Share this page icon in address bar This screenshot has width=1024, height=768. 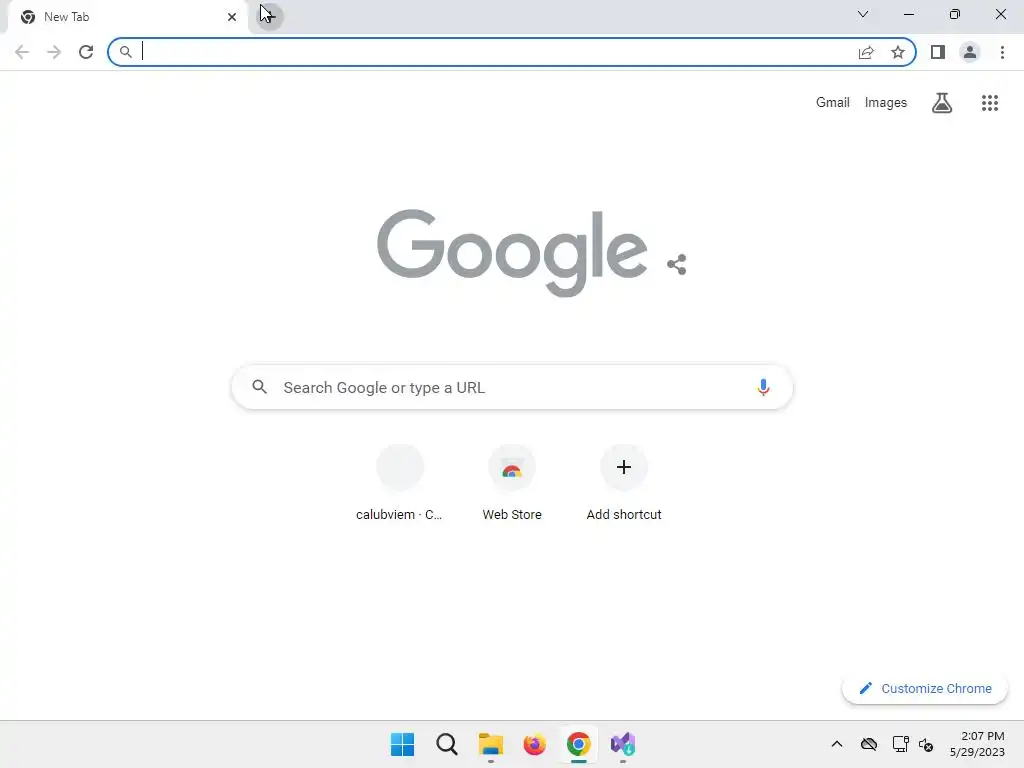pos(866,52)
